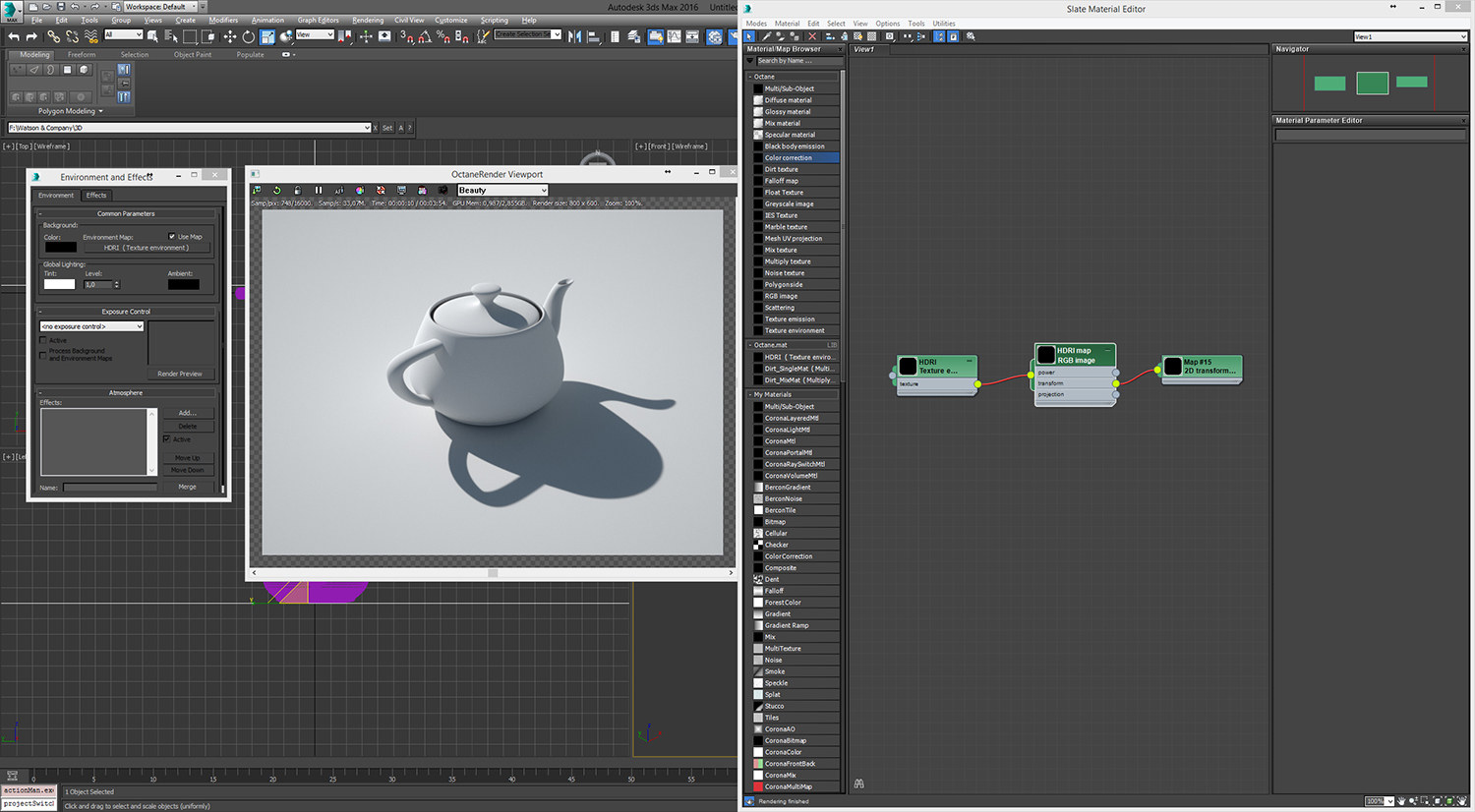Click the Undo arrow in main toolbar

(x=14, y=36)
